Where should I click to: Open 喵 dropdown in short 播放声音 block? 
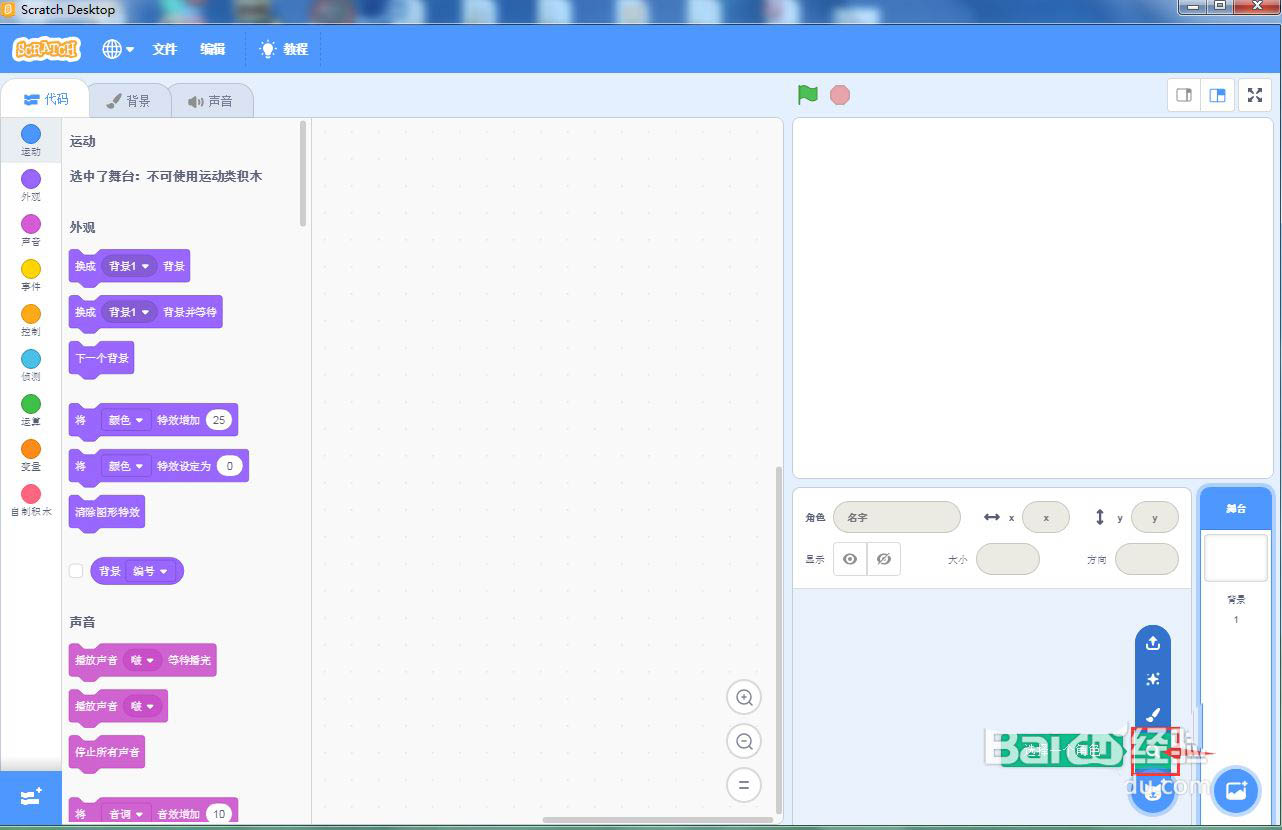[x=143, y=706]
